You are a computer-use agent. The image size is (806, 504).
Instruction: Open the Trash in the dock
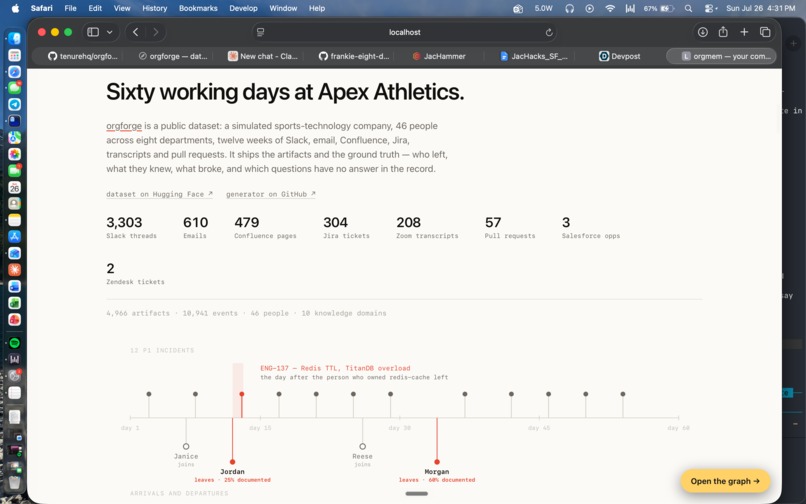[14, 482]
